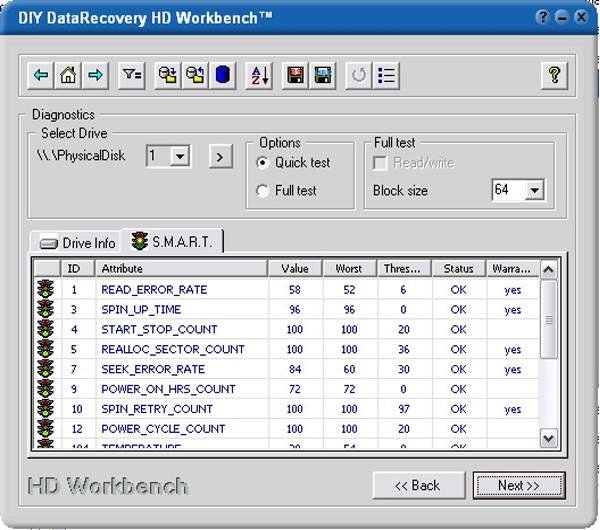The image size is (600, 530).
Task: Select the POWER_ON_HRS_COUNT attribute text
Action: click(168, 389)
